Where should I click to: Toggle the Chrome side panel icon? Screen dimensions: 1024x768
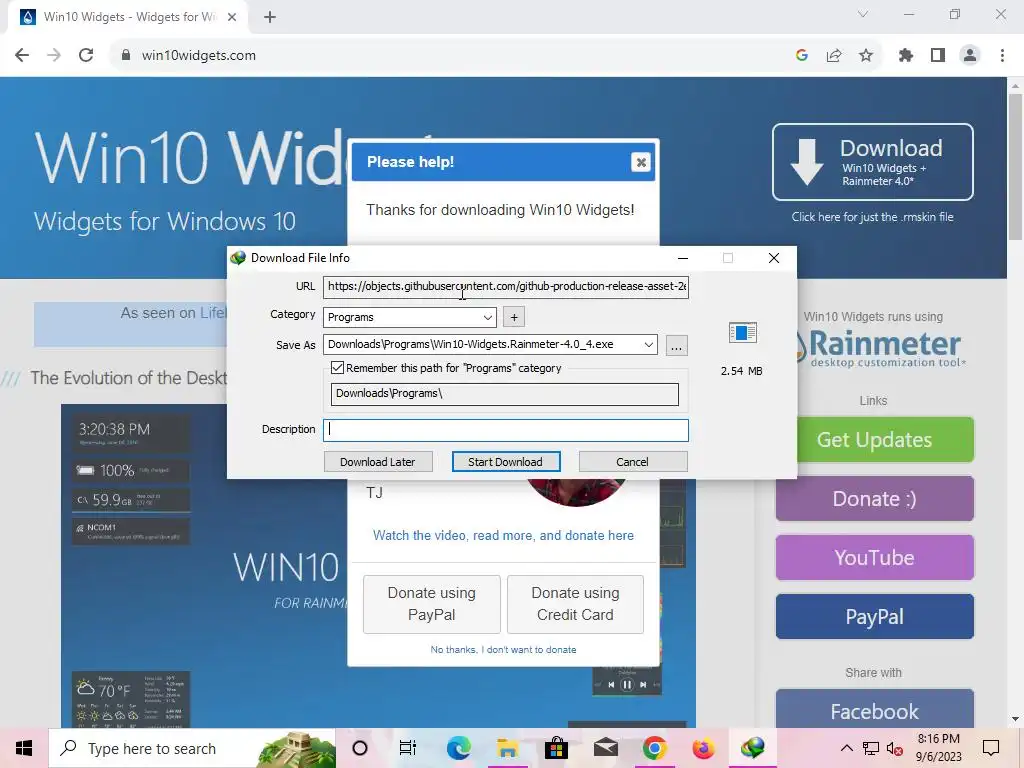tap(938, 56)
